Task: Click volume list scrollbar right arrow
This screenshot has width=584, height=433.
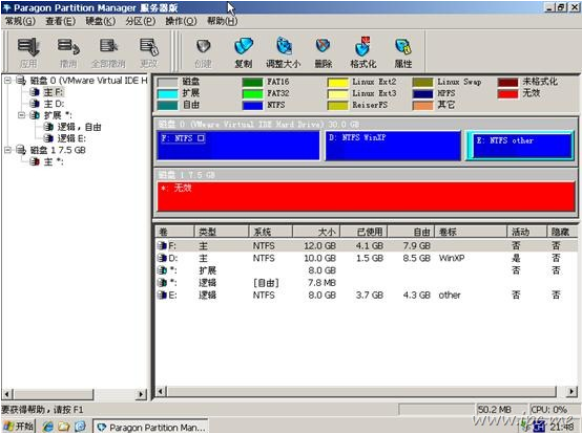Action: click(x=572, y=391)
